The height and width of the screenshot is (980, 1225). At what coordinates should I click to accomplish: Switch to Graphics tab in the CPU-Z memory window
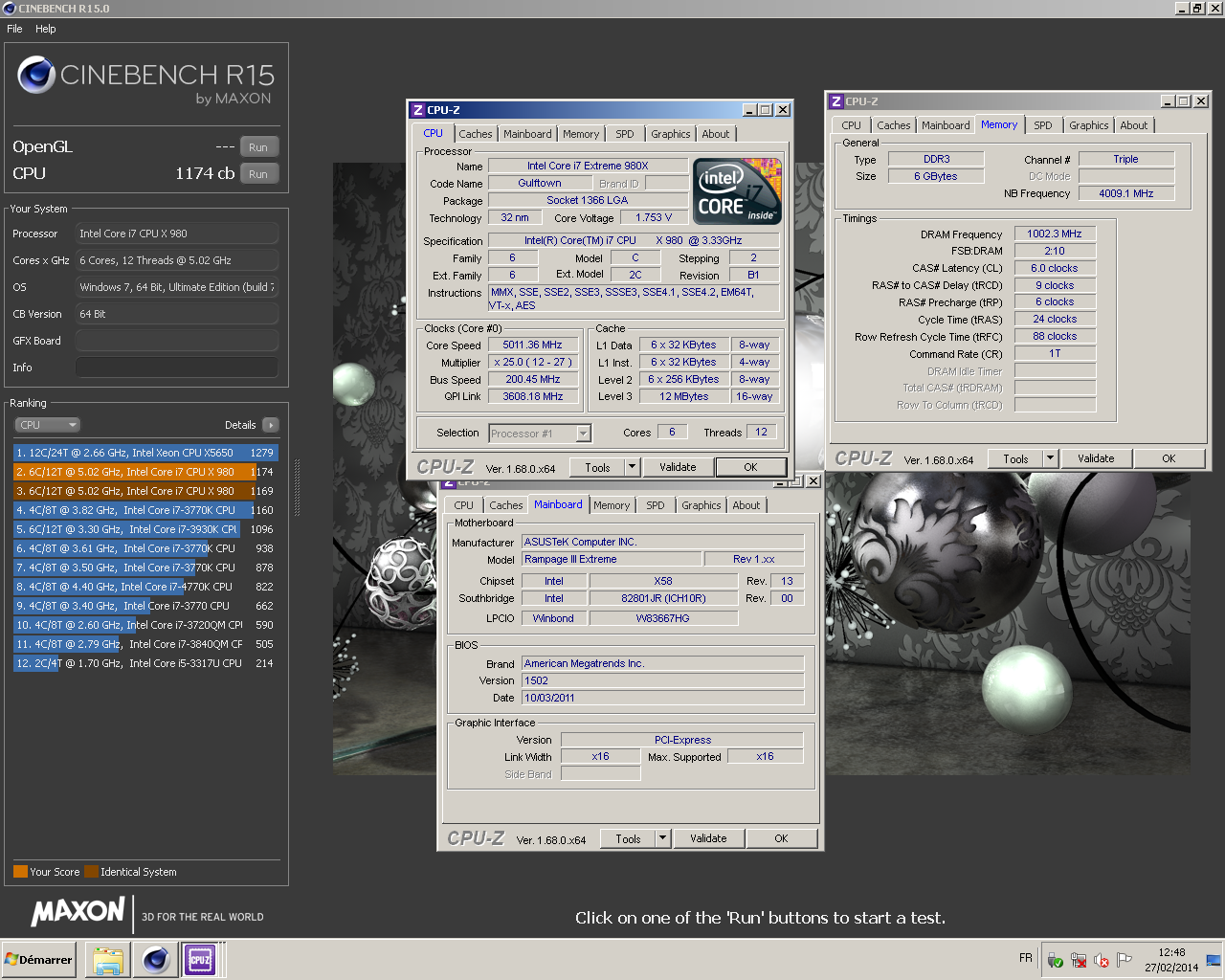click(1089, 125)
